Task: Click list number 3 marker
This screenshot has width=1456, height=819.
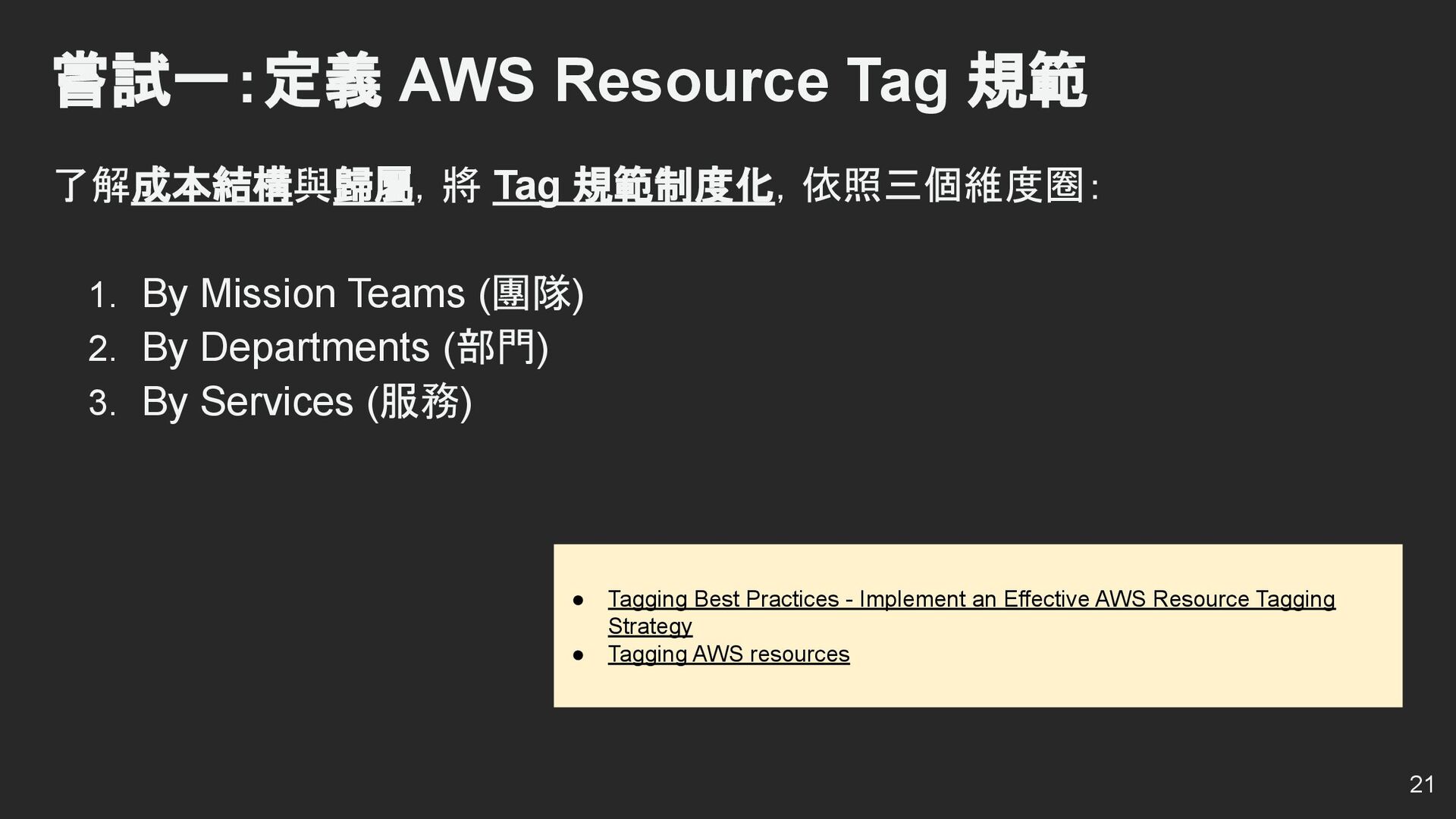Action: [102, 403]
